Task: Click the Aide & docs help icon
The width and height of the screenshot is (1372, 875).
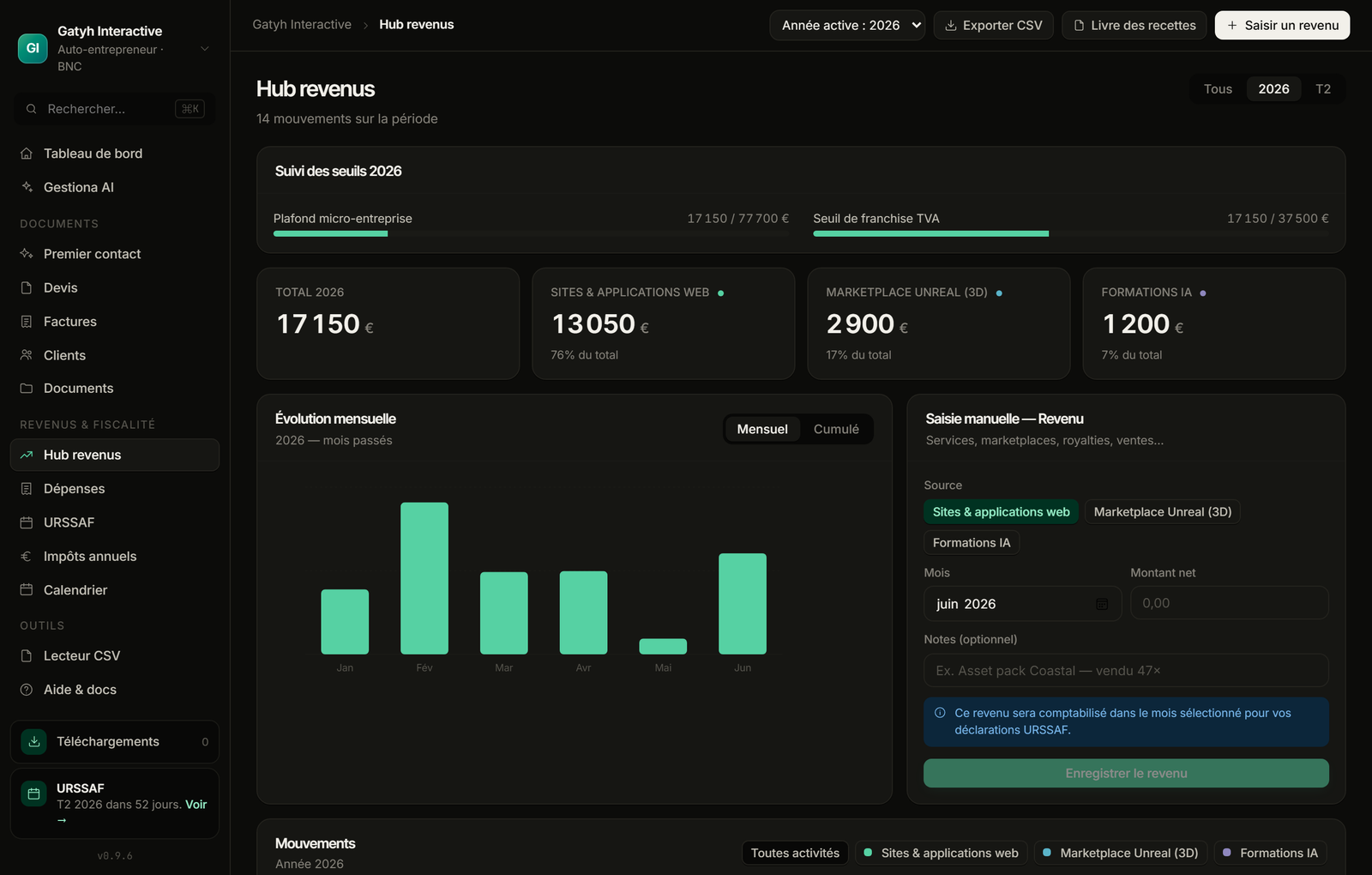Action: (x=27, y=690)
